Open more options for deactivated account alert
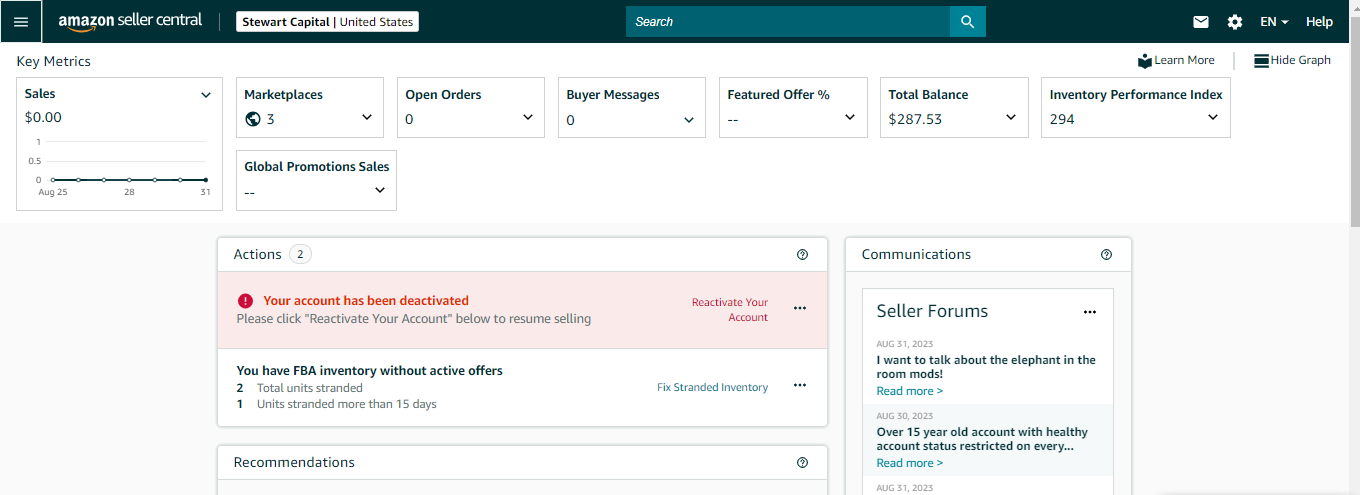 tap(800, 308)
